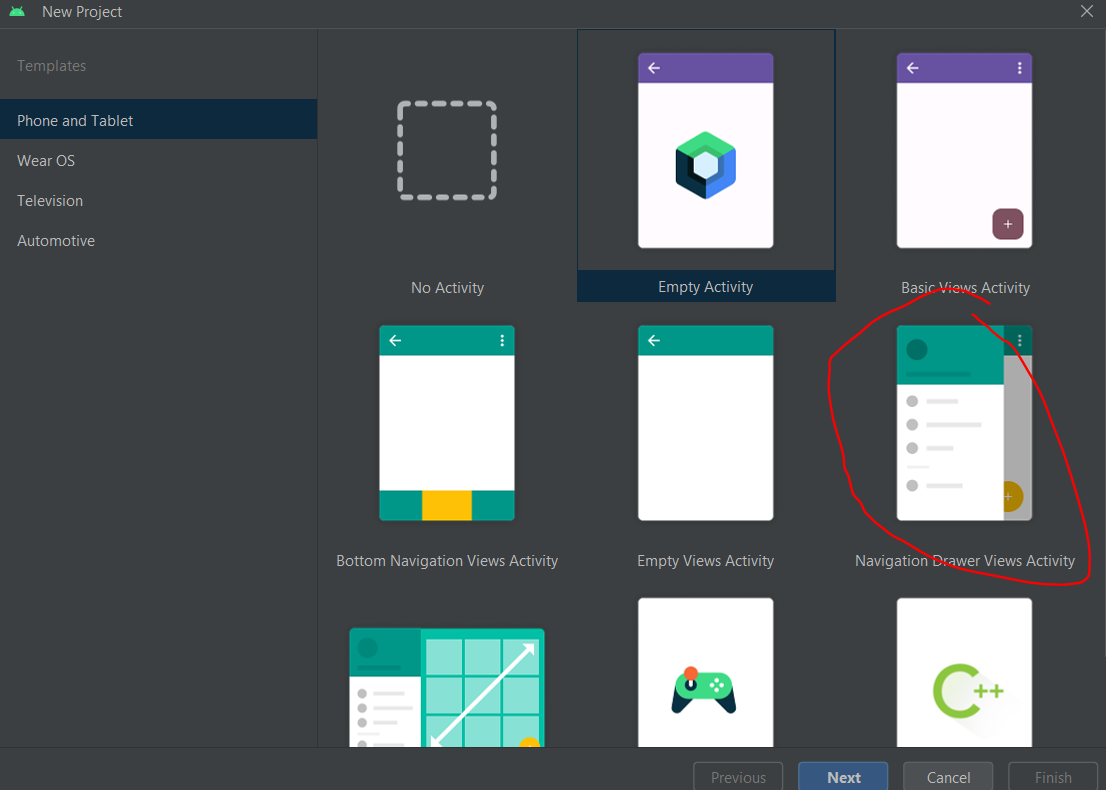This screenshot has width=1106, height=790.
Task: Click the Basic Views Activity label
Action: (x=965, y=288)
